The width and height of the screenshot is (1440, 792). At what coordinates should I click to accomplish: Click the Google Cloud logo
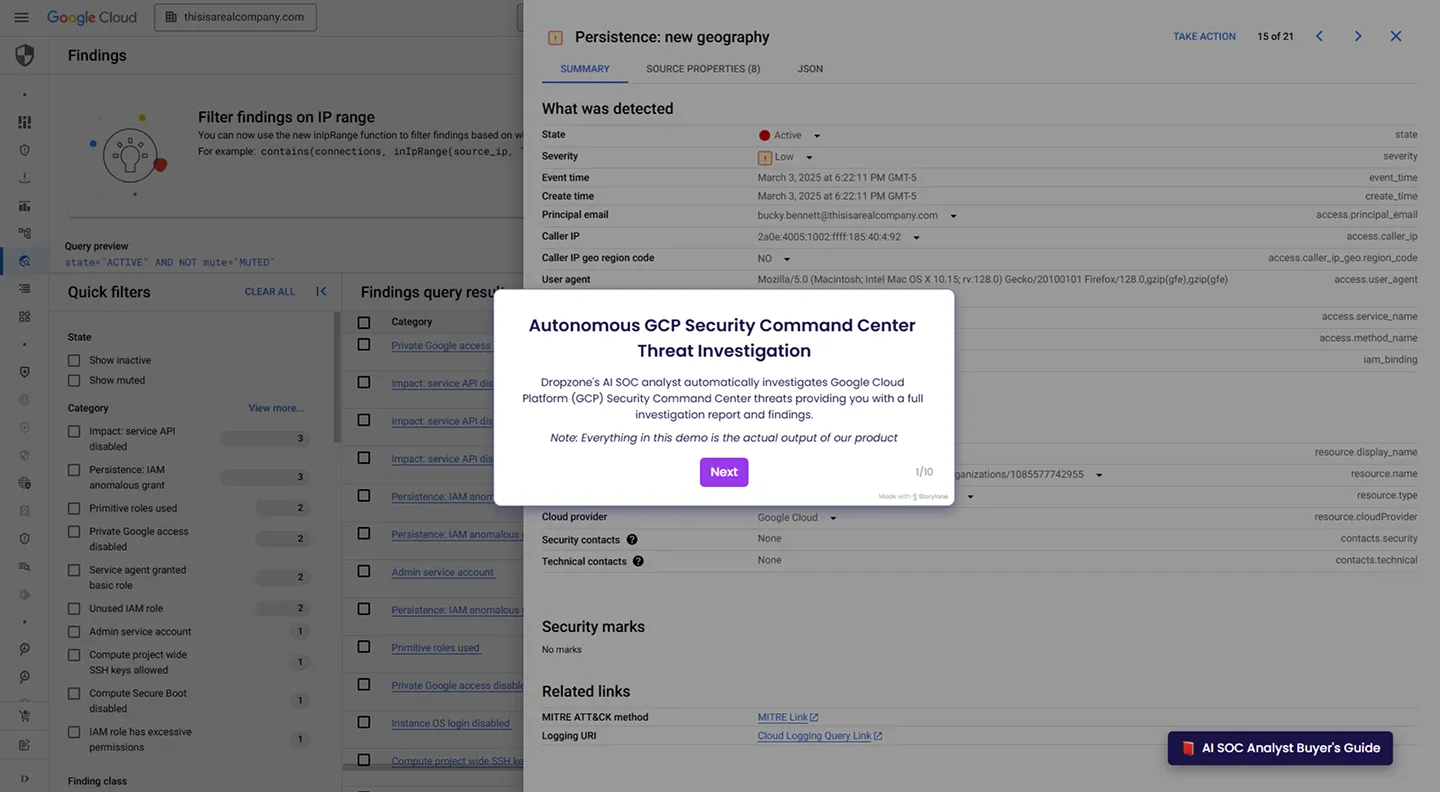point(91,16)
